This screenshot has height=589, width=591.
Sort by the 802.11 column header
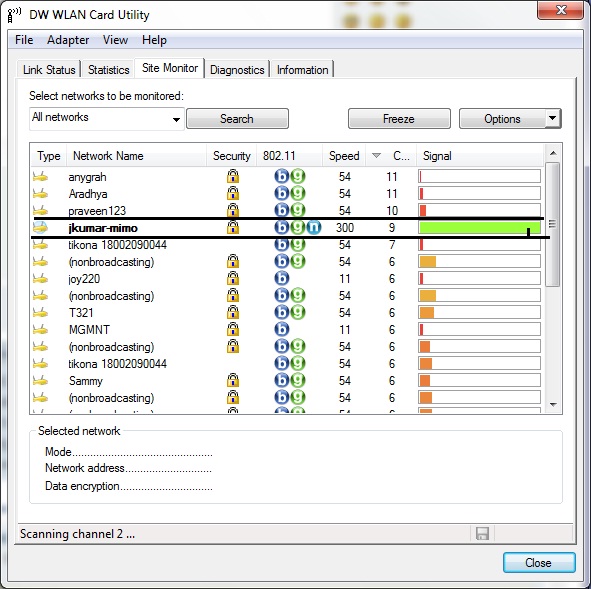tap(289, 155)
